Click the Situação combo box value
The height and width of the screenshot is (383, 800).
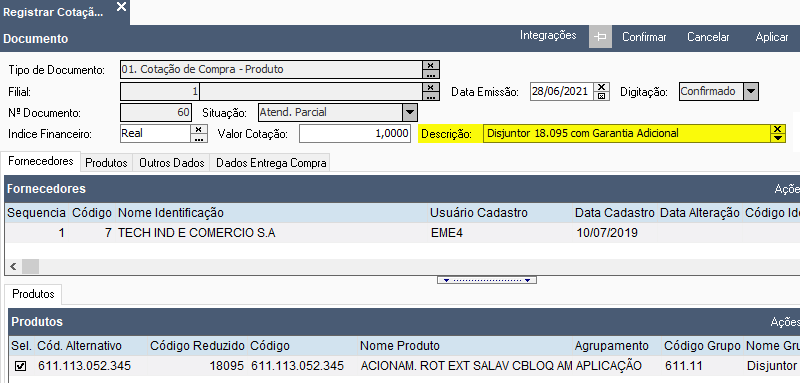tap(330, 112)
